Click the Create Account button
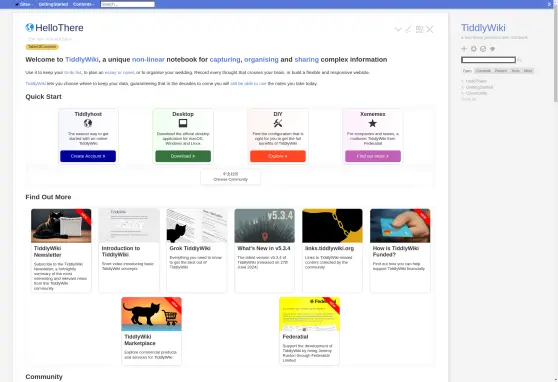 tap(88, 156)
